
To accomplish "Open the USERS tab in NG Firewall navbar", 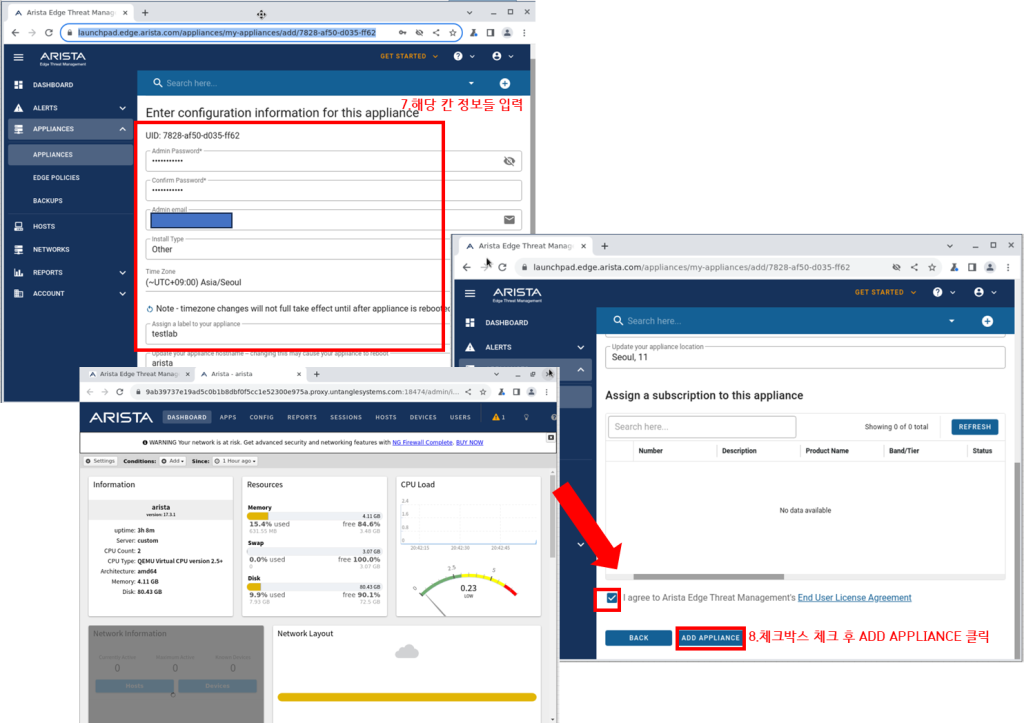I will point(460,417).
